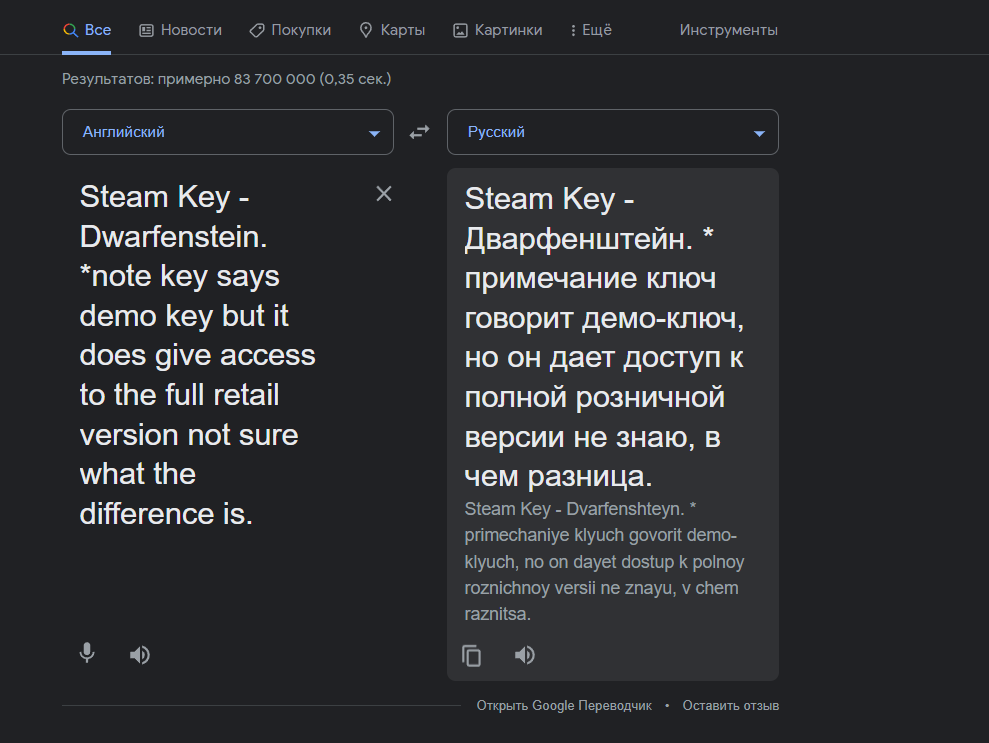Expand the Ещё menu
This screenshot has width=989, height=743.
point(591,30)
